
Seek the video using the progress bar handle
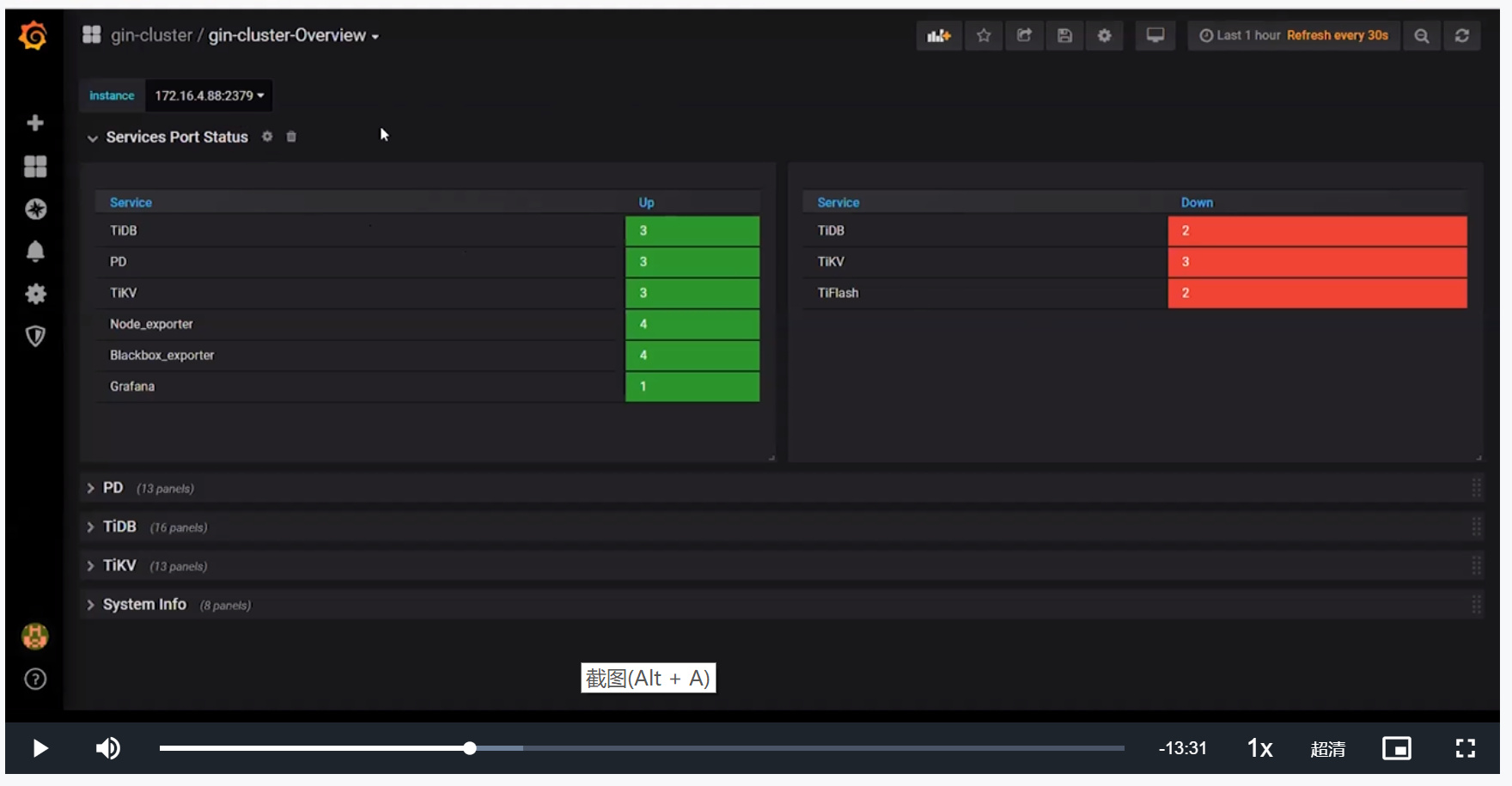pos(470,748)
